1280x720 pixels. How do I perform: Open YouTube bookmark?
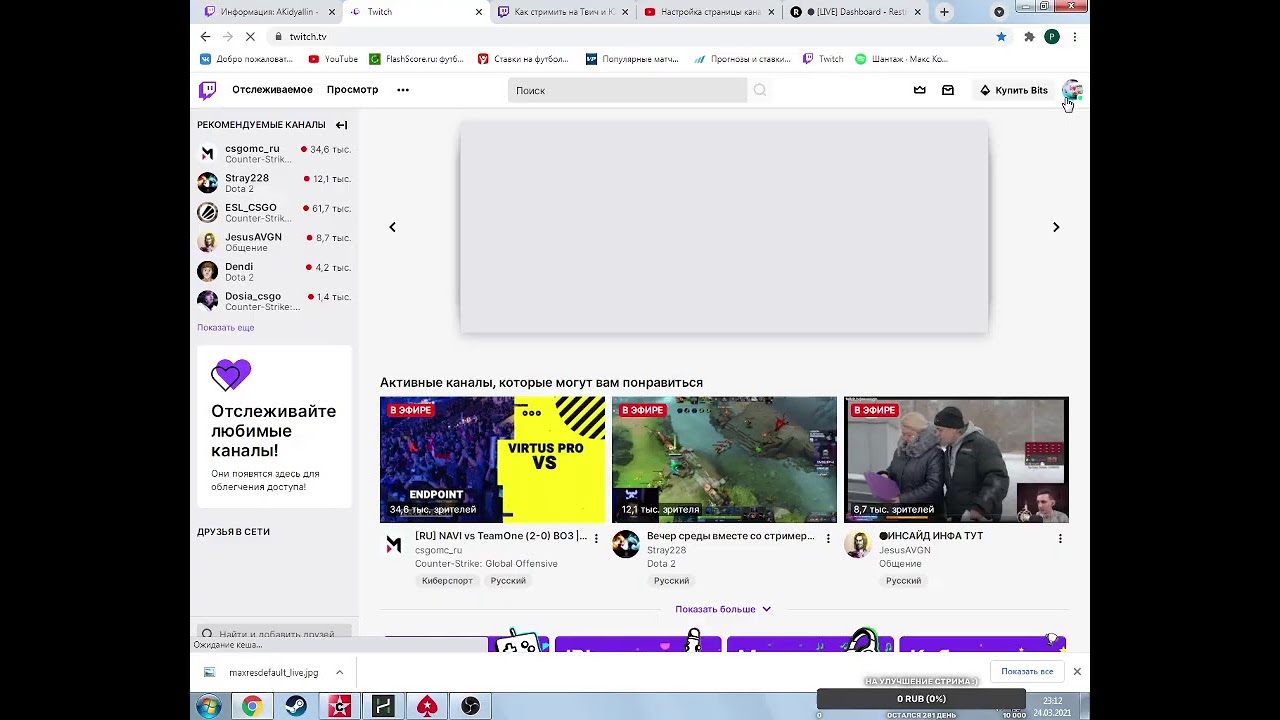point(334,59)
